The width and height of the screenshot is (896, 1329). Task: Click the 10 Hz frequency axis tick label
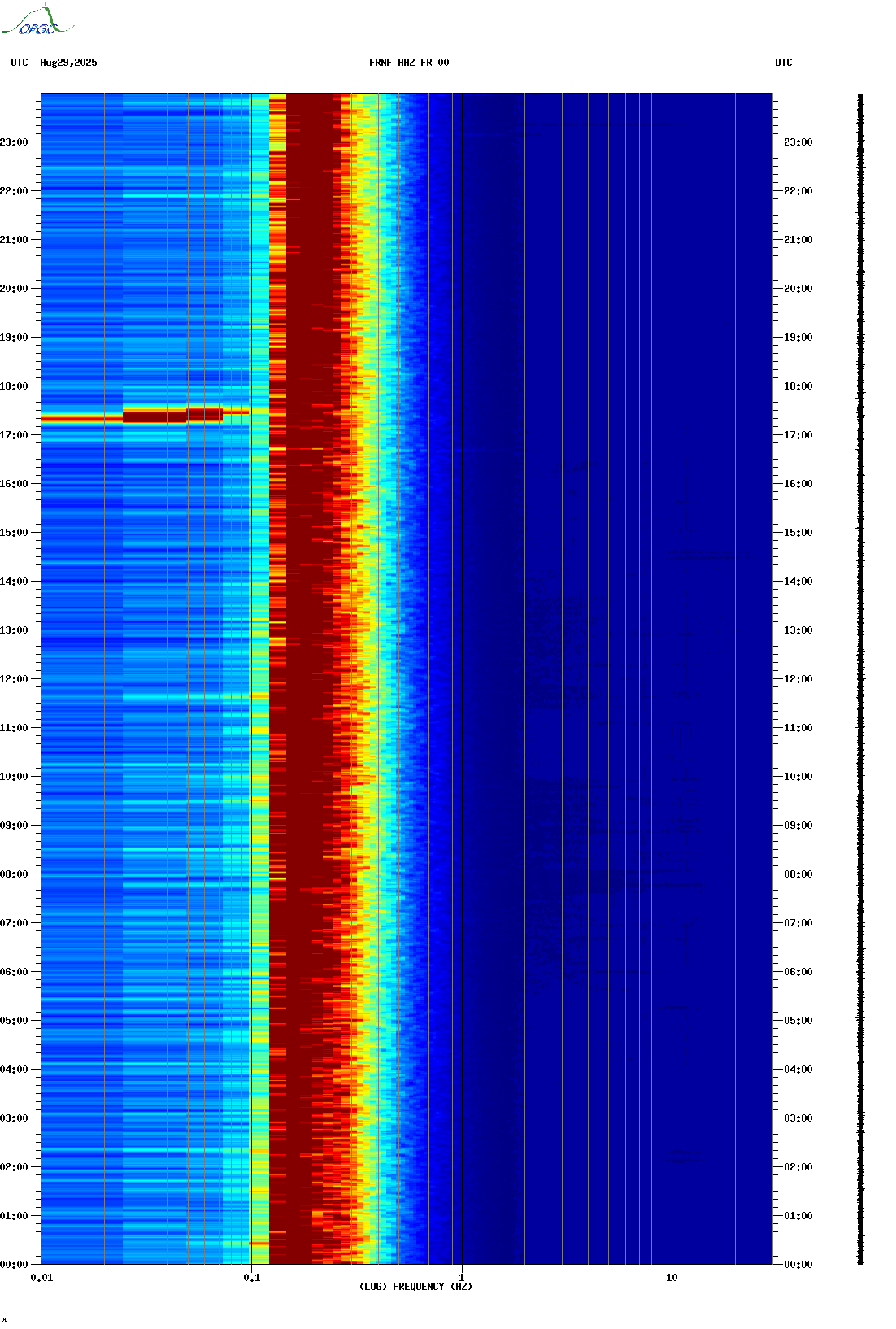[672, 1278]
